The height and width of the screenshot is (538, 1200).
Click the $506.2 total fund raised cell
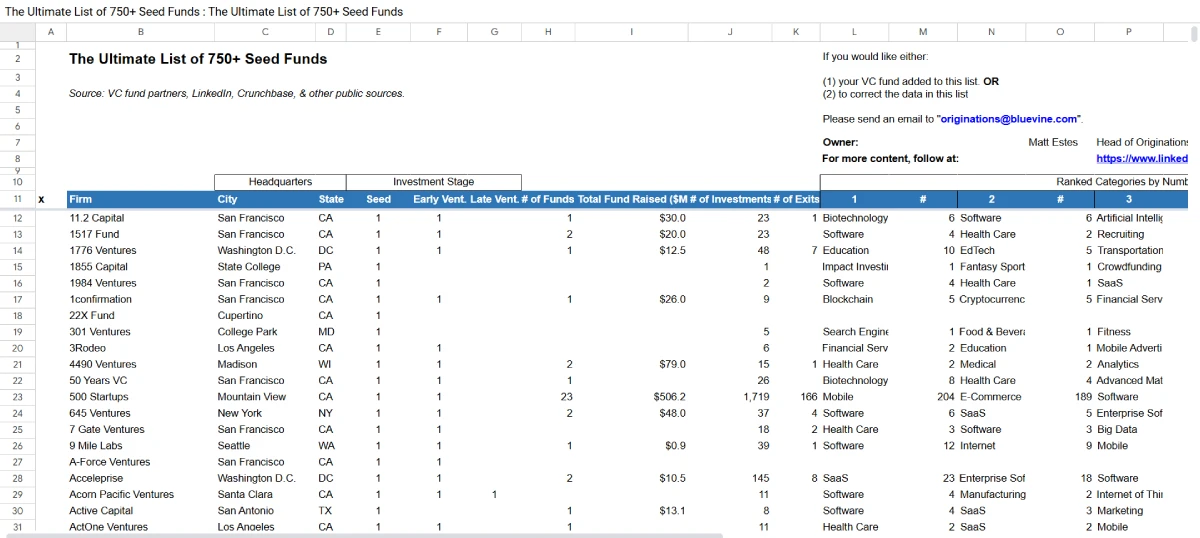click(632, 397)
